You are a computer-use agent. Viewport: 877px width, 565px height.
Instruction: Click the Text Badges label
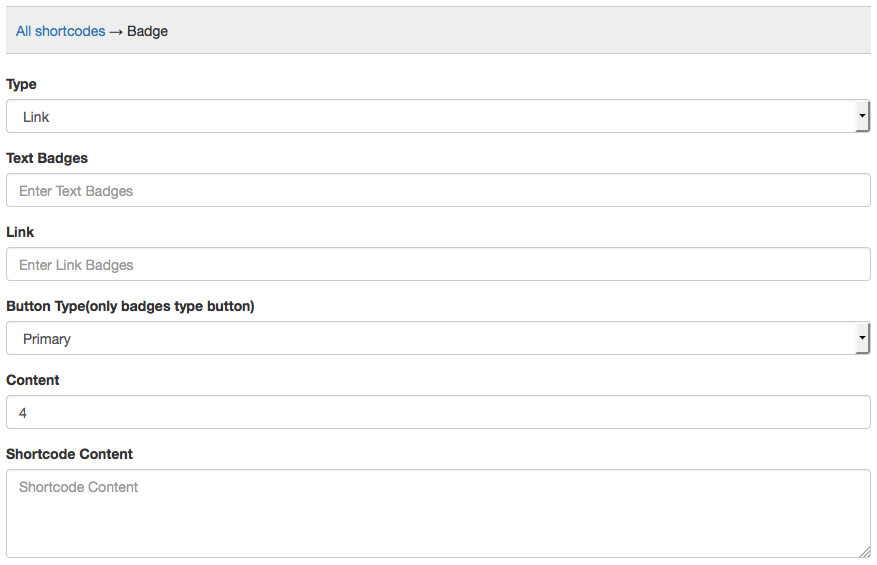[x=47, y=158]
